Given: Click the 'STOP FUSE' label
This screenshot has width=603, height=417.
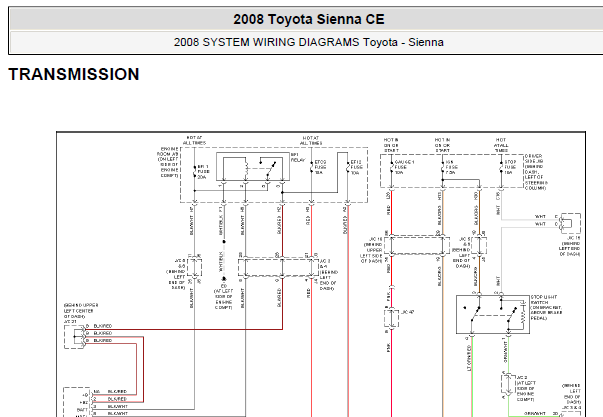Looking at the screenshot, I should coord(510,167).
